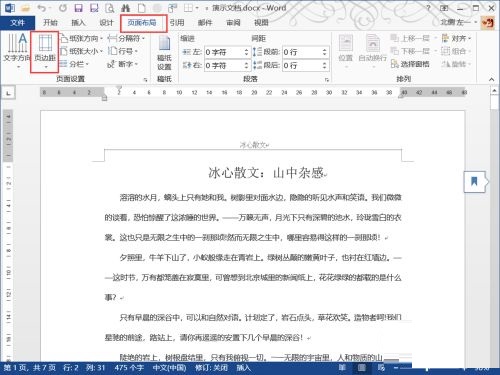
Task: Redo with the circular arrow icon
Action: 63,8
